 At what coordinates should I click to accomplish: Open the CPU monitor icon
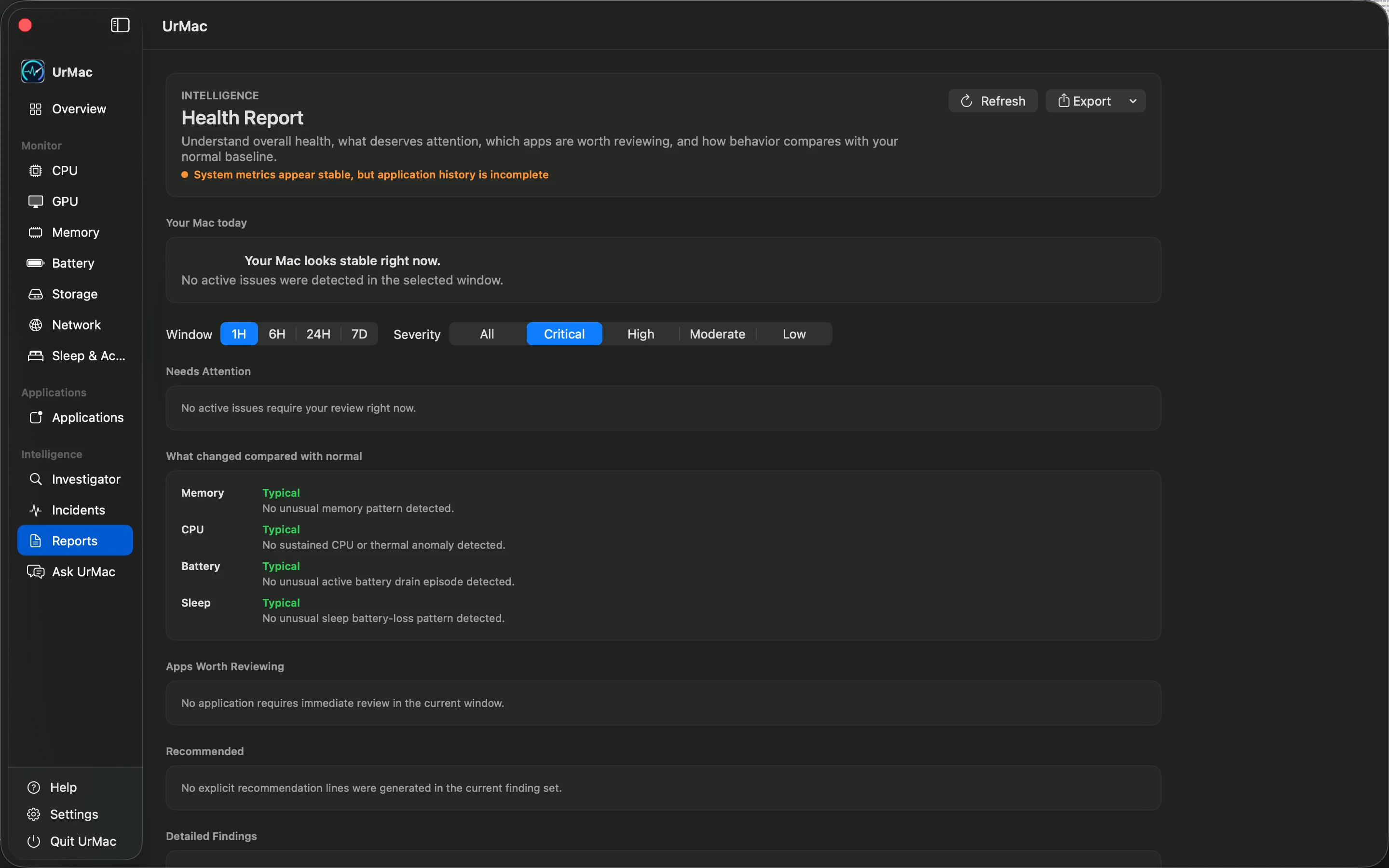click(36, 171)
